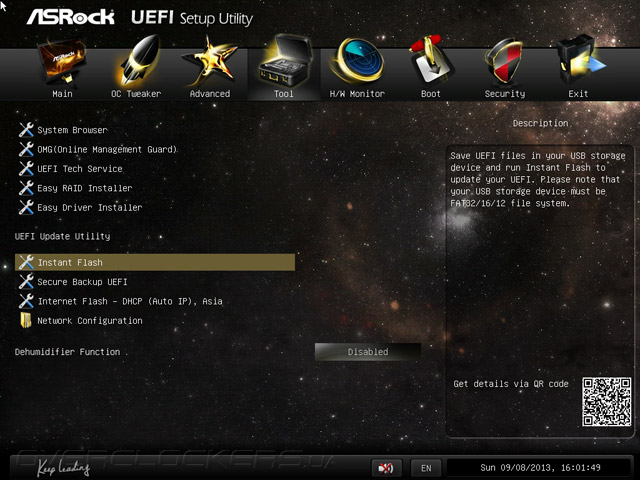
Task: Open System Browser entry
Action: point(73,130)
